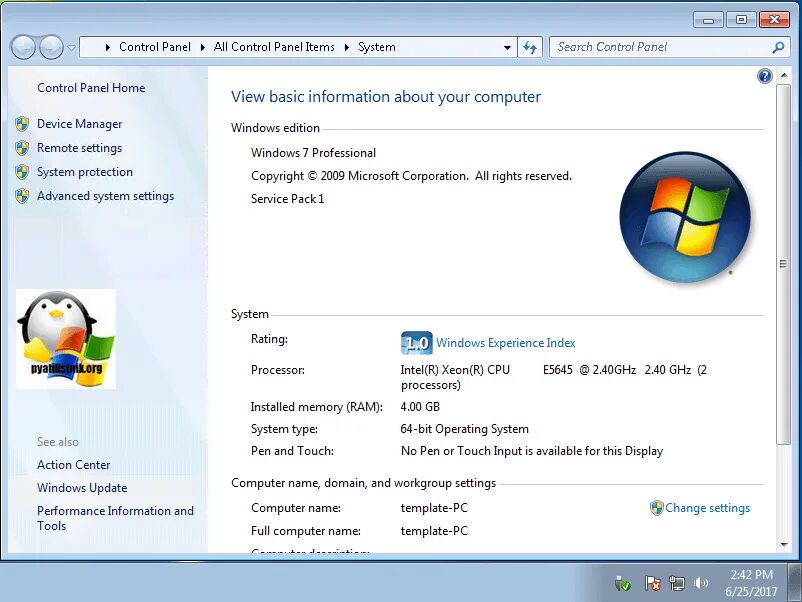Click the Change settings shield icon

[x=657, y=508]
